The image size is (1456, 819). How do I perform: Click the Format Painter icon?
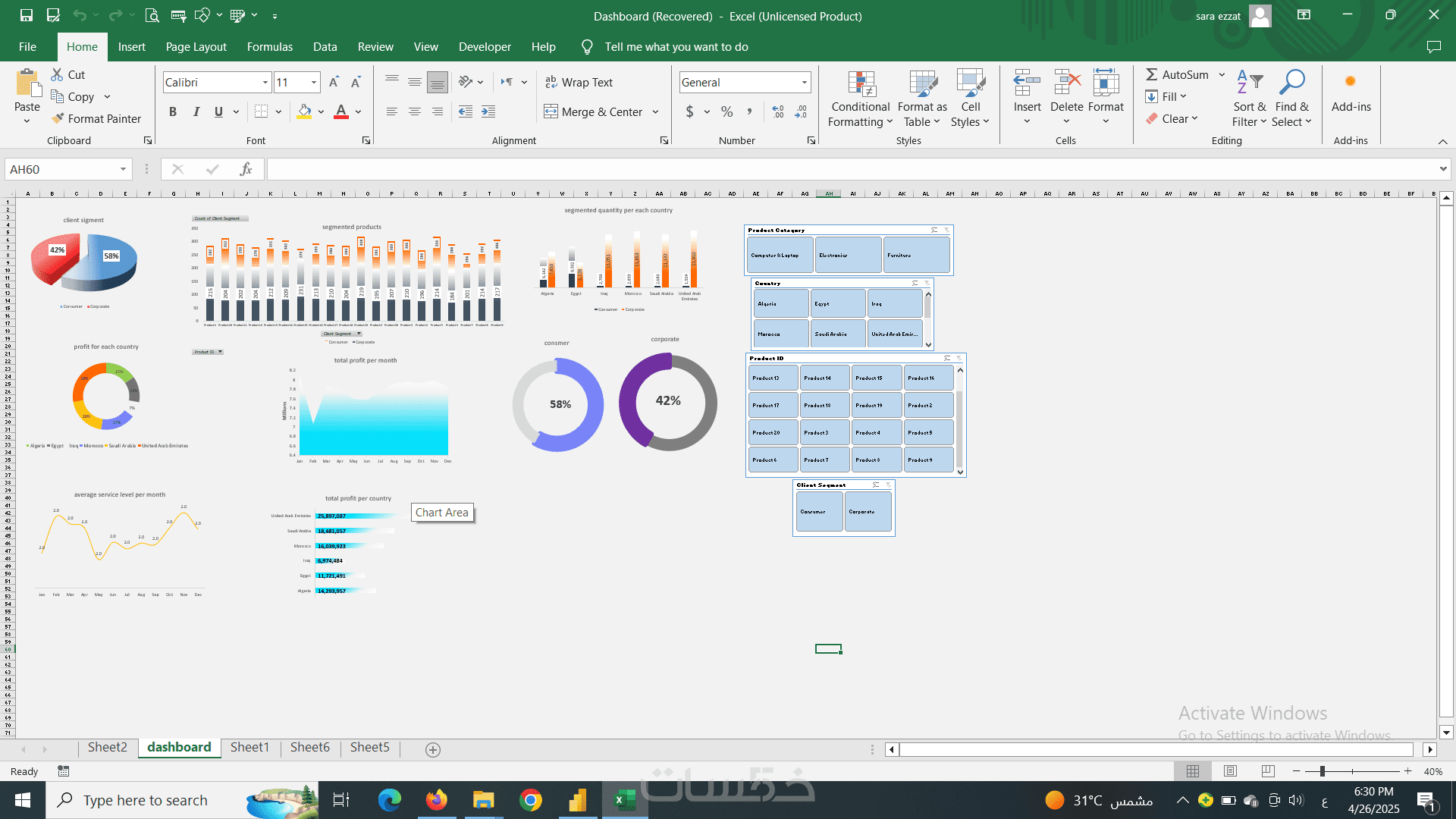58,118
